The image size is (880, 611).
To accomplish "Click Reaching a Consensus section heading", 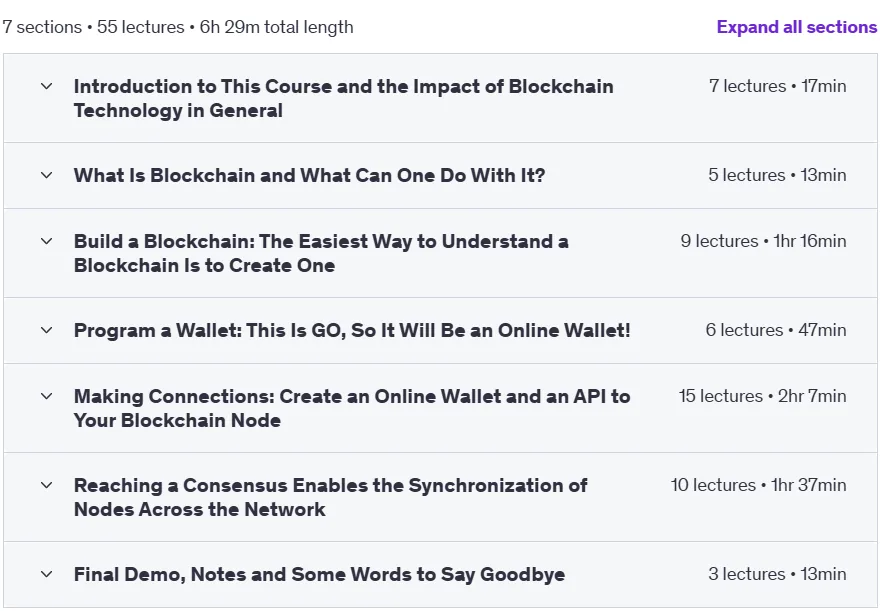I will pos(331,497).
